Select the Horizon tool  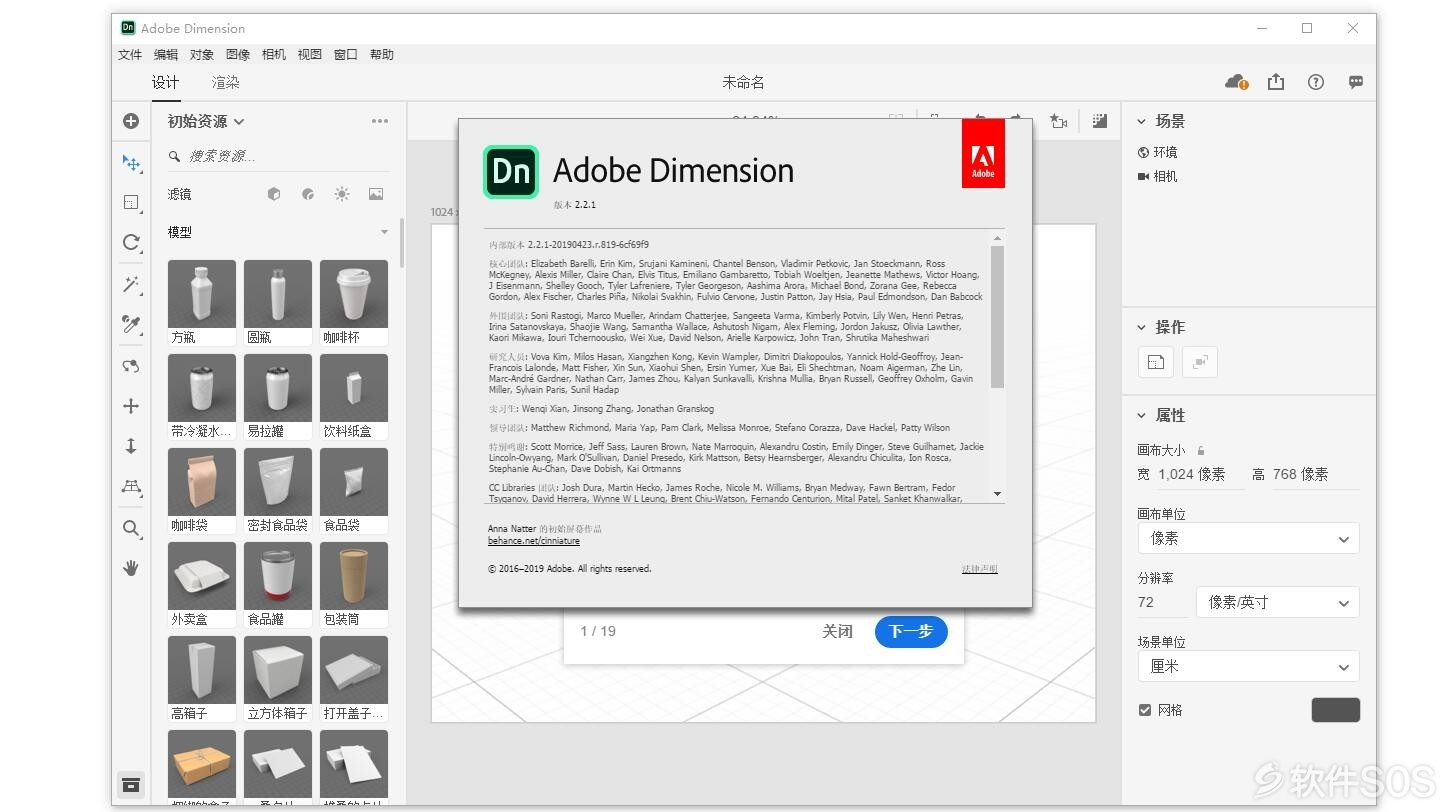click(131, 486)
